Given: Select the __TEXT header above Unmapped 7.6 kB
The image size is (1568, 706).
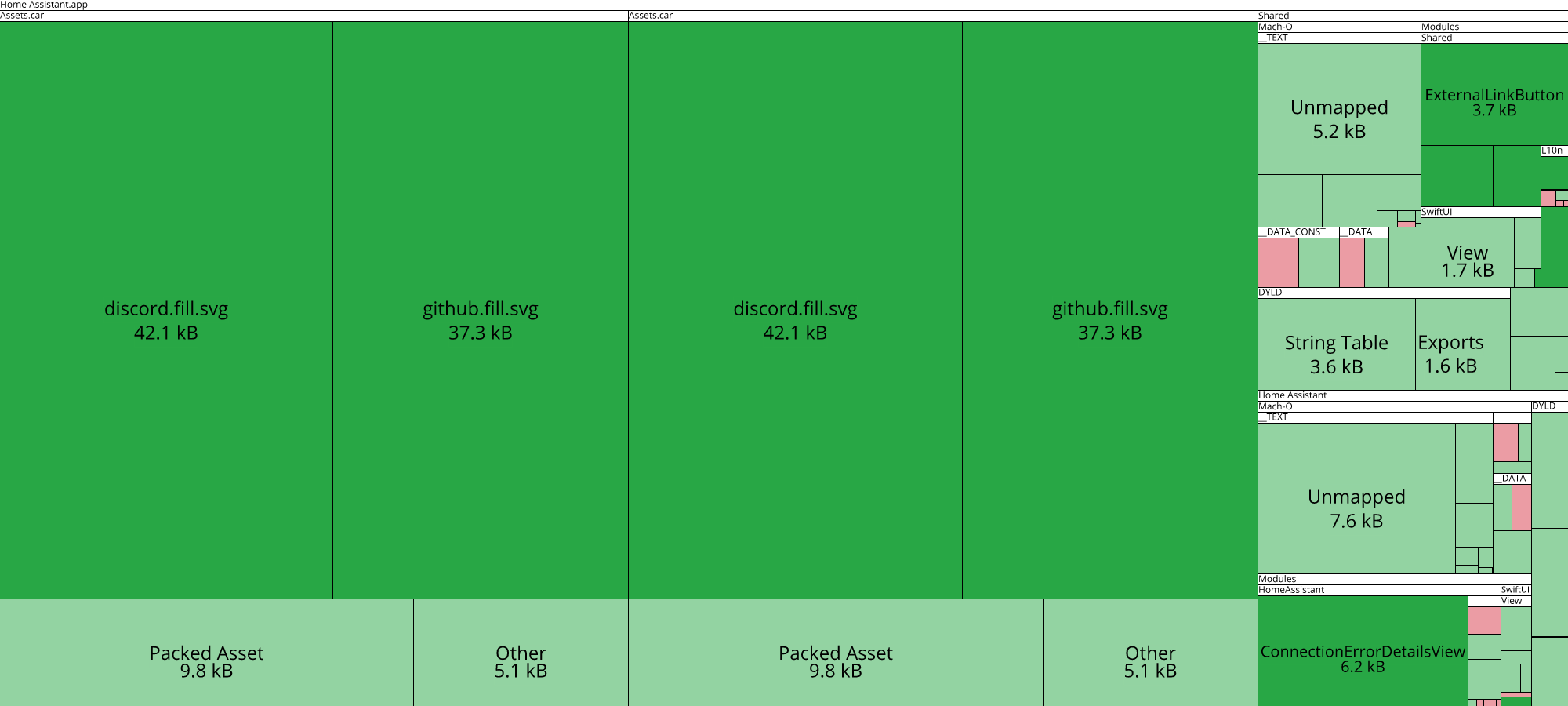Looking at the screenshot, I should pyautogui.click(x=1375, y=417).
